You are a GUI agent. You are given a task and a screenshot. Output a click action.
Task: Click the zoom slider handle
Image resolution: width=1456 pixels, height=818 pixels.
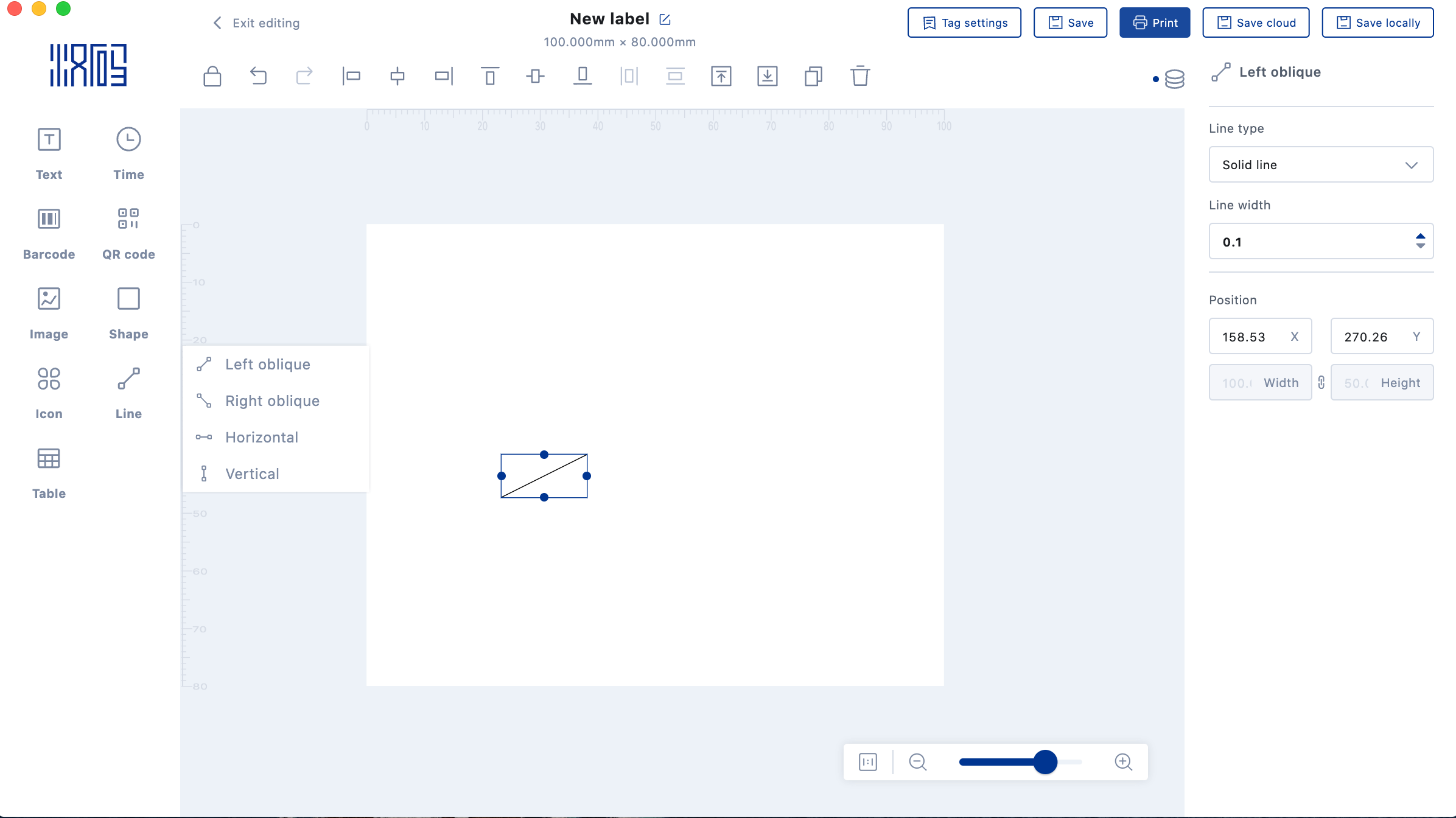(1045, 761)
